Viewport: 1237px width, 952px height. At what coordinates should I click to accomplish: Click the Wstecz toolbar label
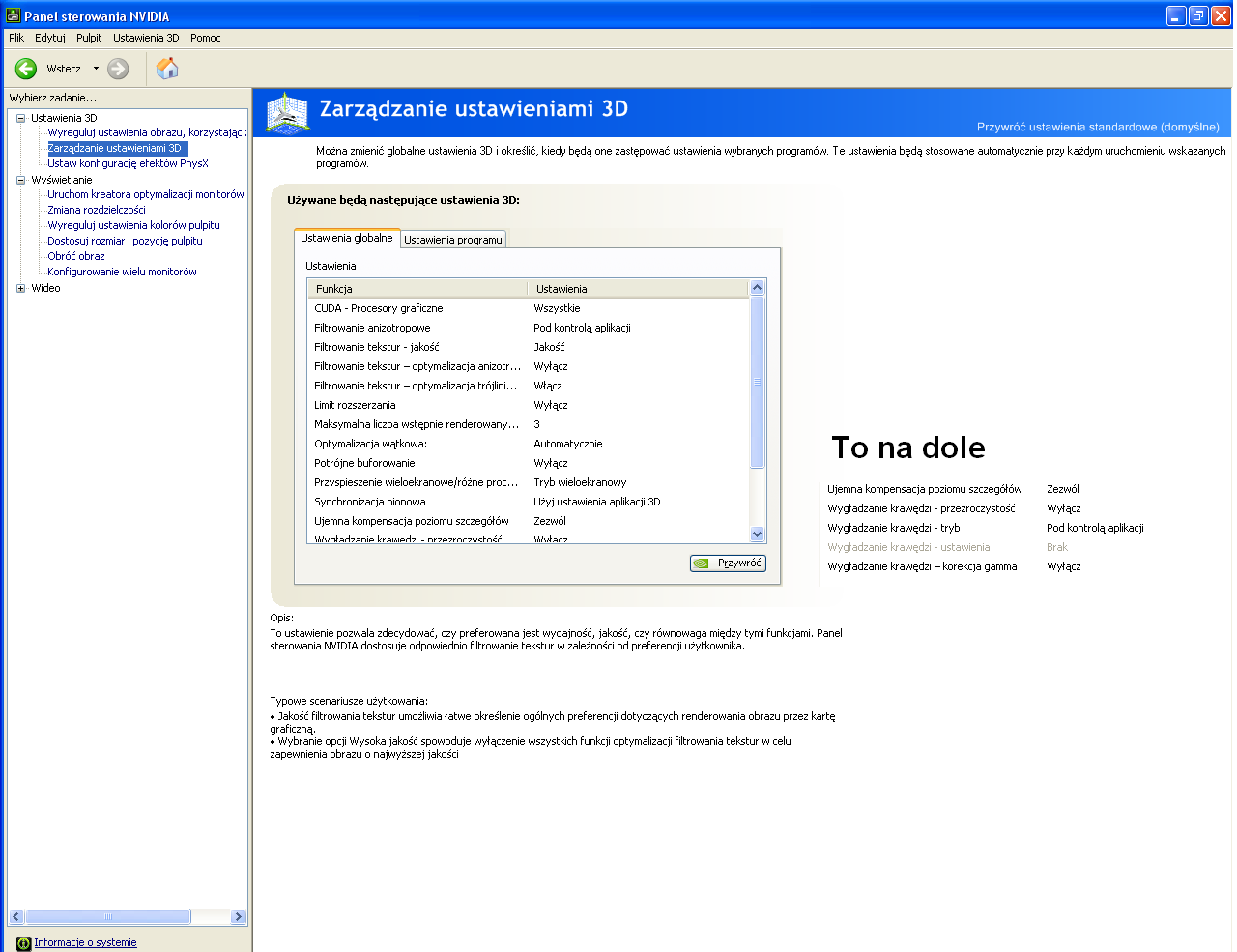point(64,69)
